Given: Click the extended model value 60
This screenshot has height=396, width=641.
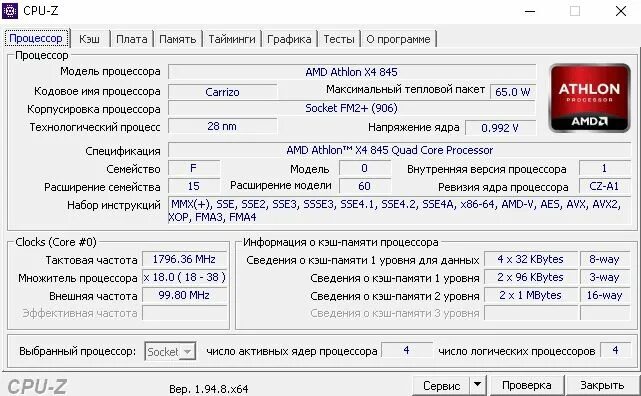Looking at the screenshot, I should (365, 186).
